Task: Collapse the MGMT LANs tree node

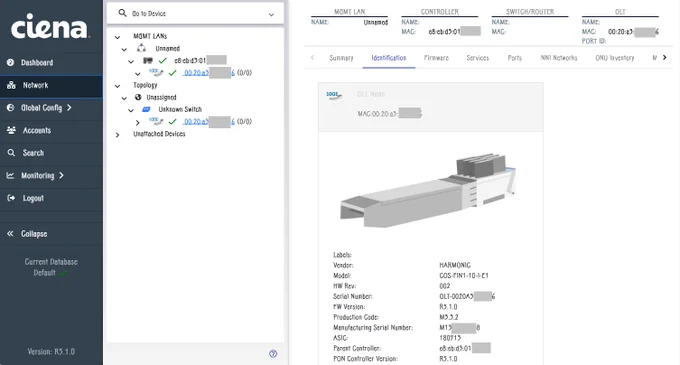Action: tap(118, 37)
